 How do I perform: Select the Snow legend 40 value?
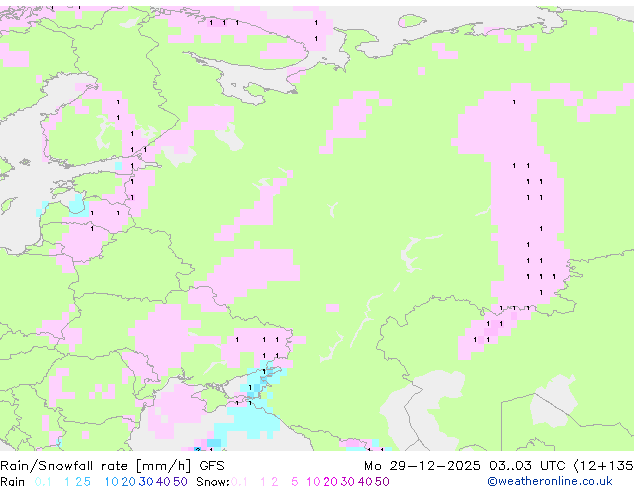point(365,482)
